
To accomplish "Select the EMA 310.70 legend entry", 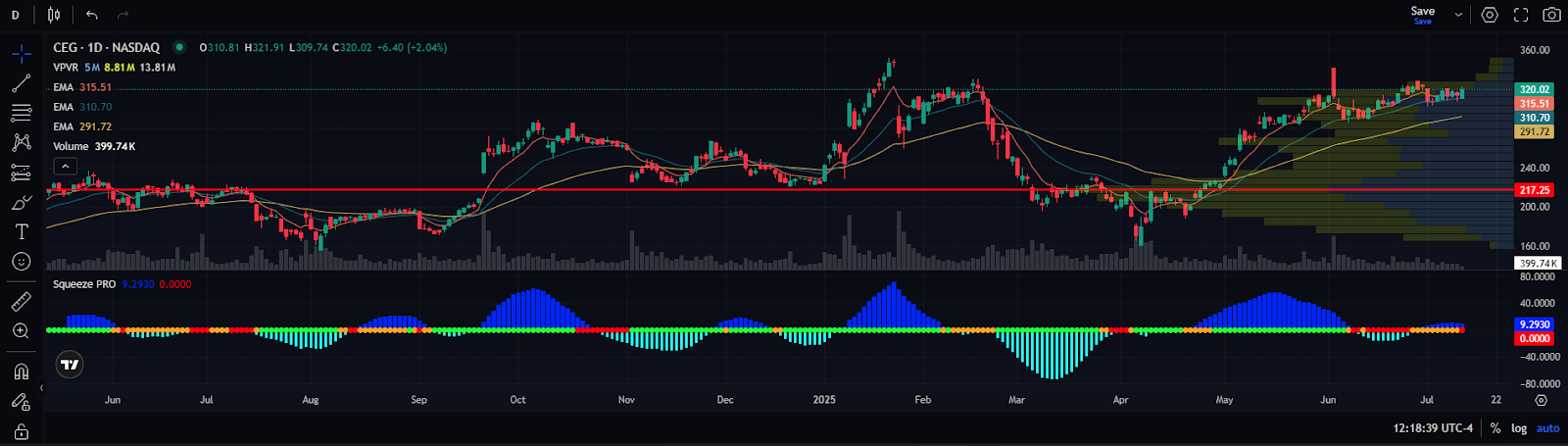I will [82, 107].
